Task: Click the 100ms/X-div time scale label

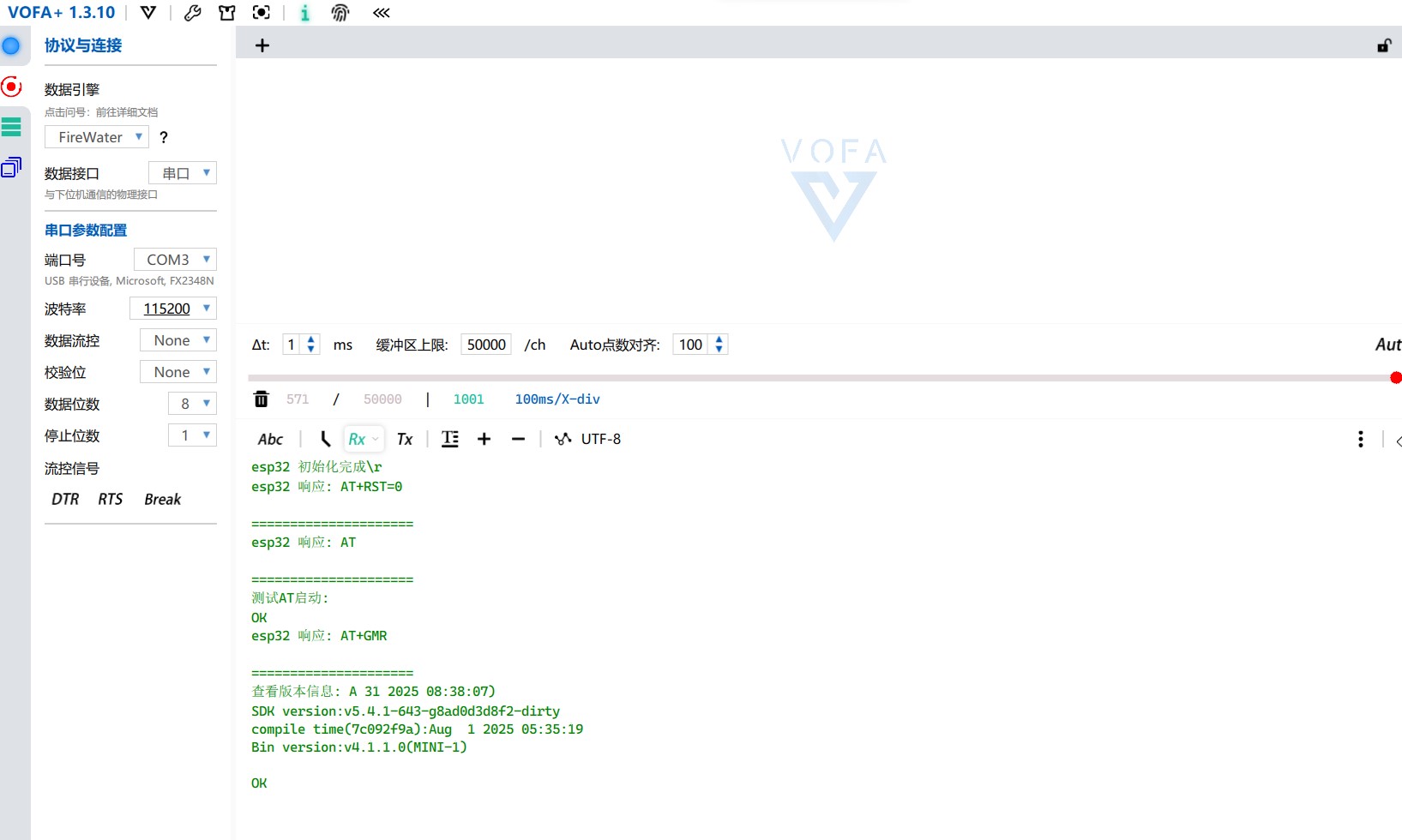Action: 557,399
